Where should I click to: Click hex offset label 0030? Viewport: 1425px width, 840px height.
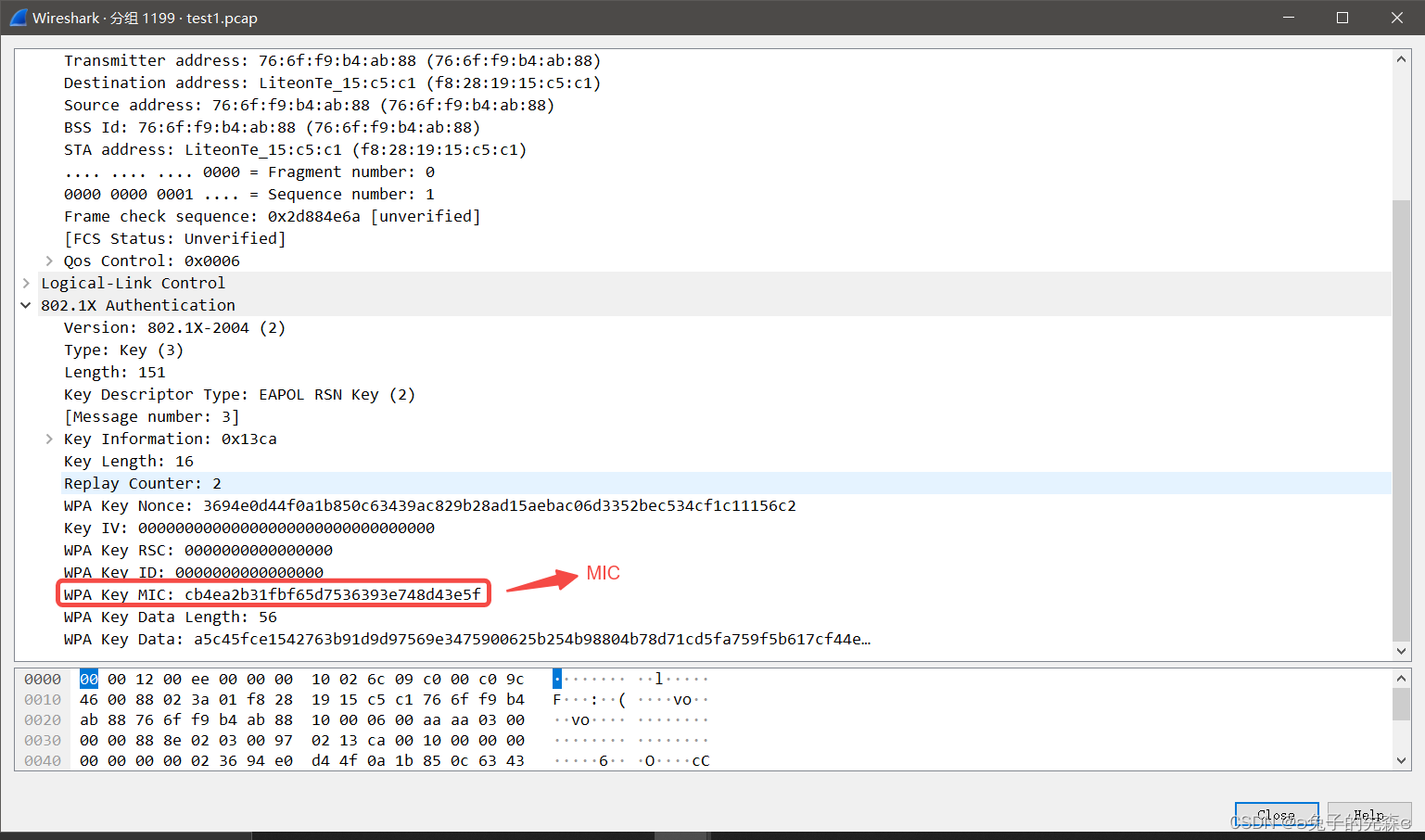pyautogui.click(x=43, y=740)
